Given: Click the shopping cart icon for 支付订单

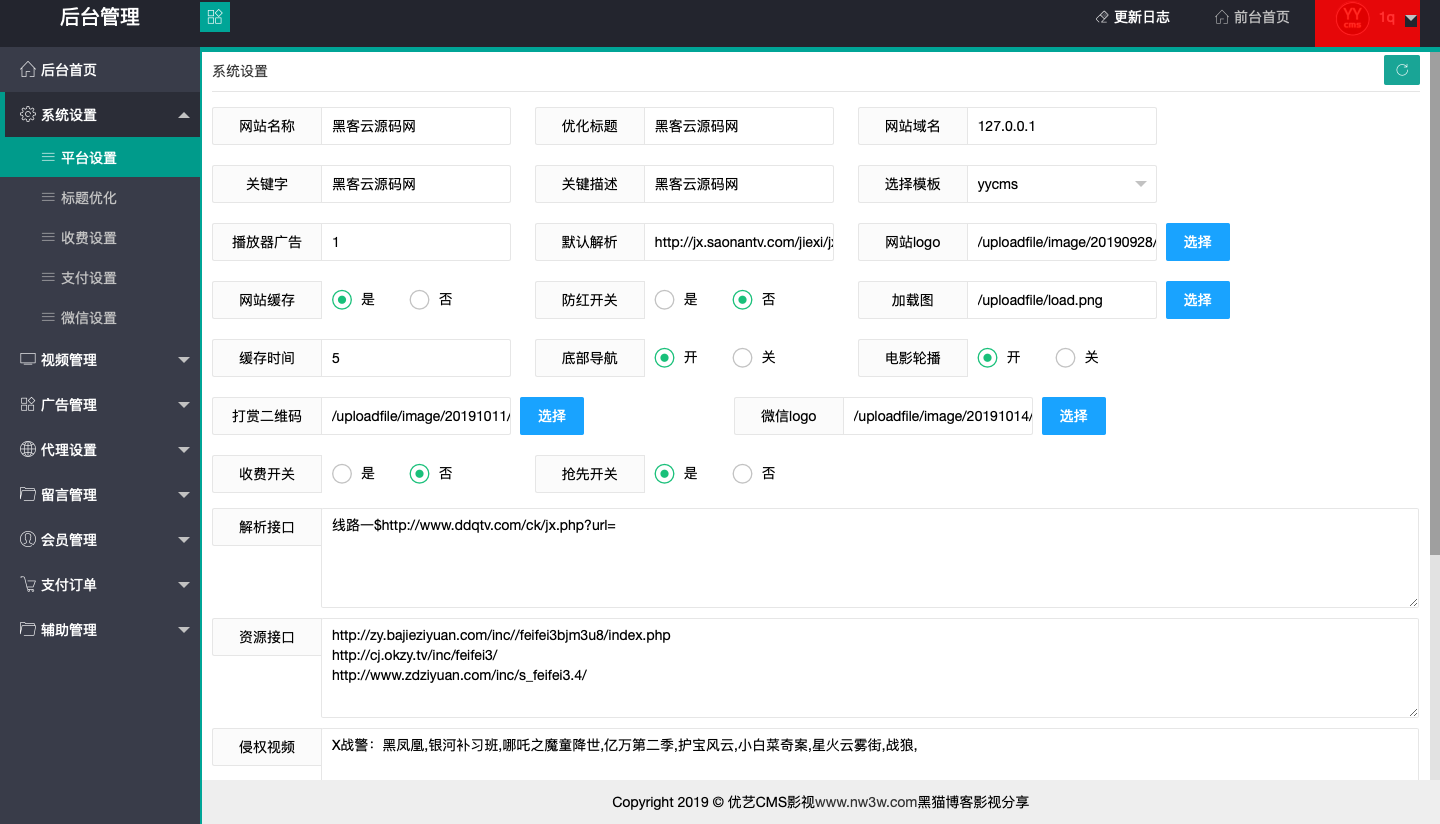Looking at the screenshot, I should pyautogui.click(x=28, y=585).
